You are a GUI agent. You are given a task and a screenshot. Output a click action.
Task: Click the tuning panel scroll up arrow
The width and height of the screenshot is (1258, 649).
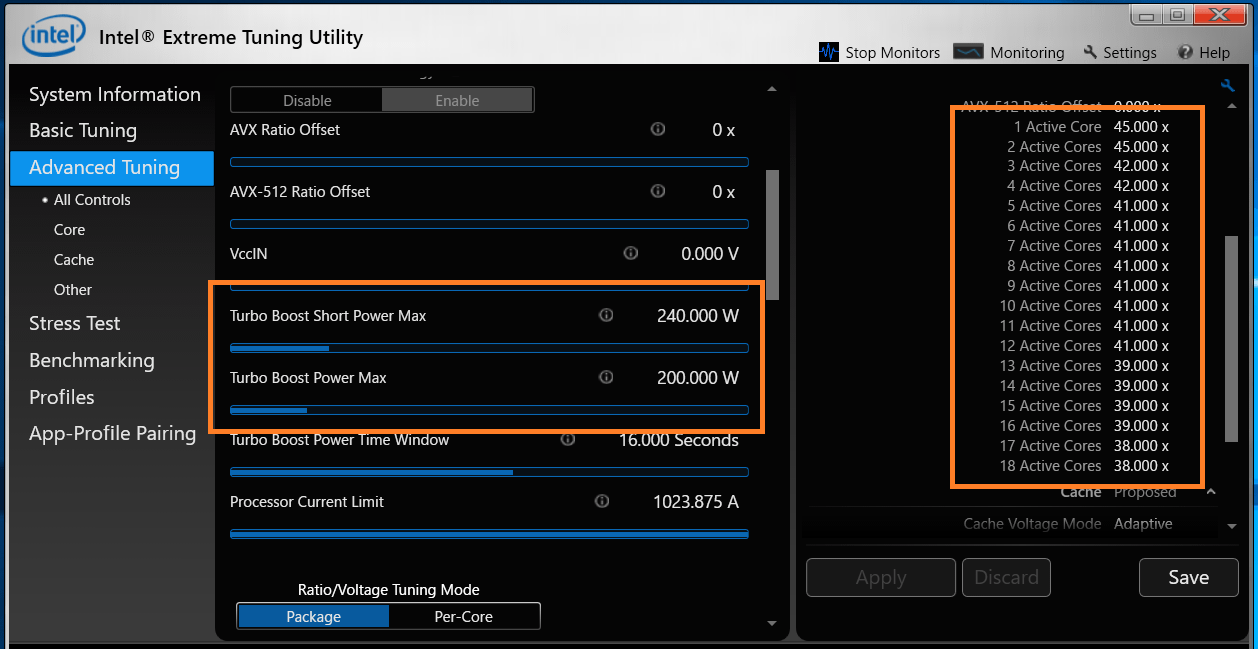pos(771,89)
